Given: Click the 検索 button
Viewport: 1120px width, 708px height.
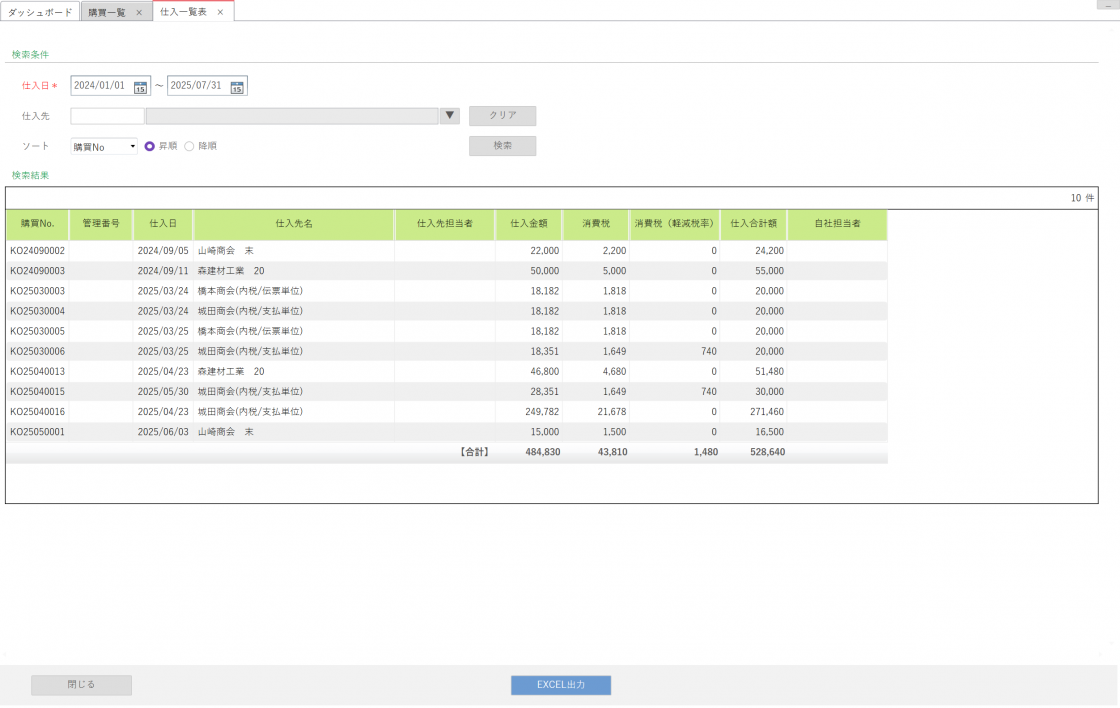Looking at the screenshot, I should (x=502, y=146).
